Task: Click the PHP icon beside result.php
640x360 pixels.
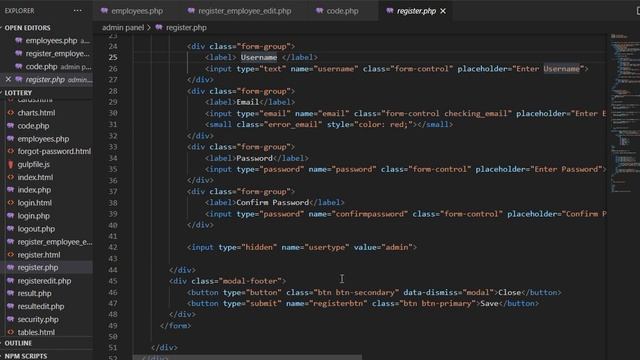Action: pyautogui.click(x=11, y=293)
